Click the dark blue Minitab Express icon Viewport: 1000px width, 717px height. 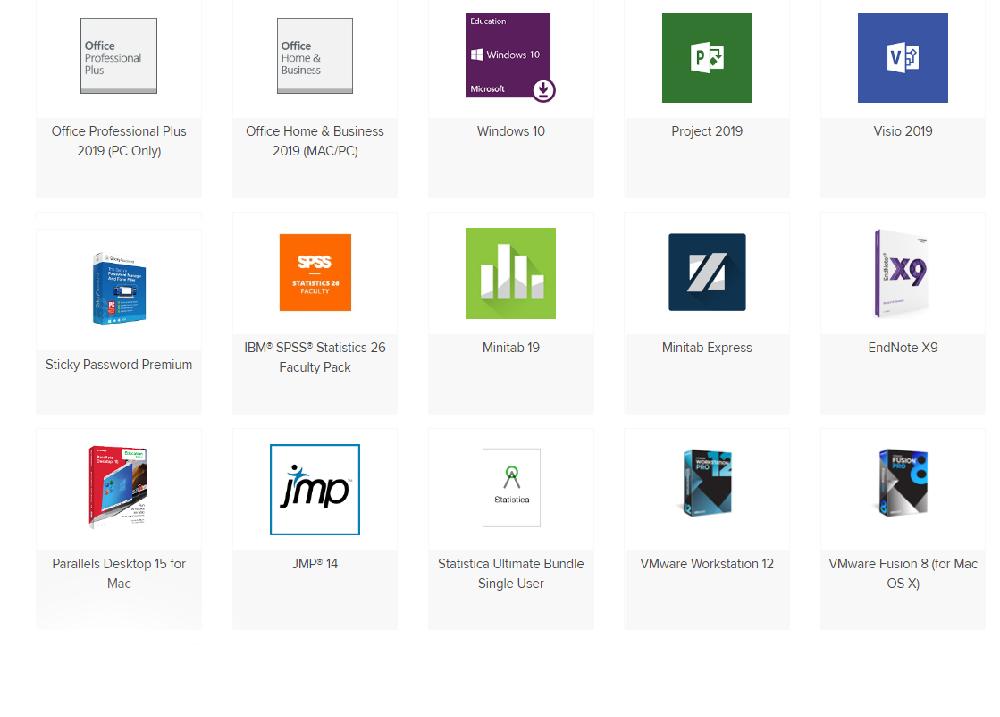pos(706,272)
